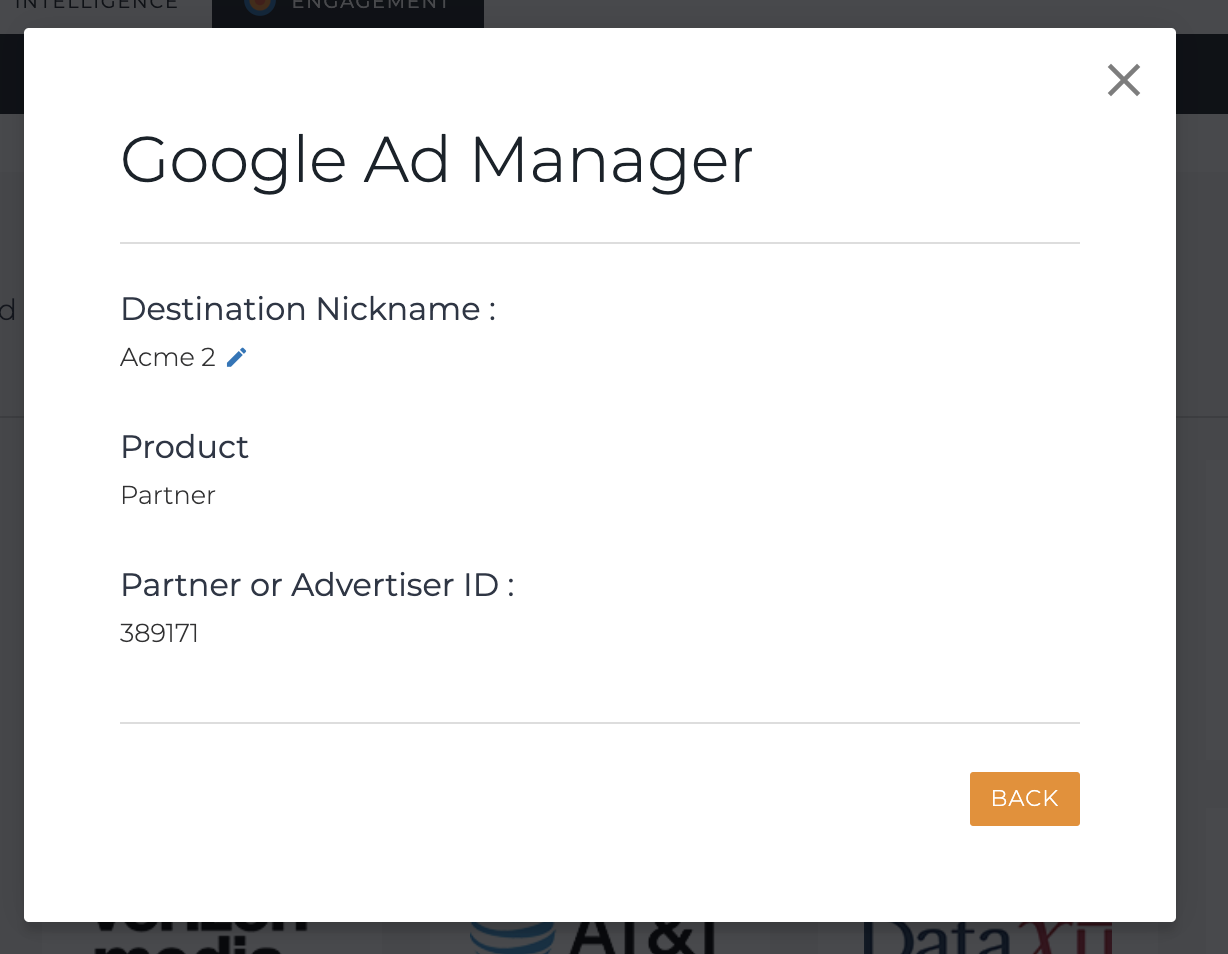
Task: Close the Google Ad Manager dialog
Action: tap(1124, 80)
